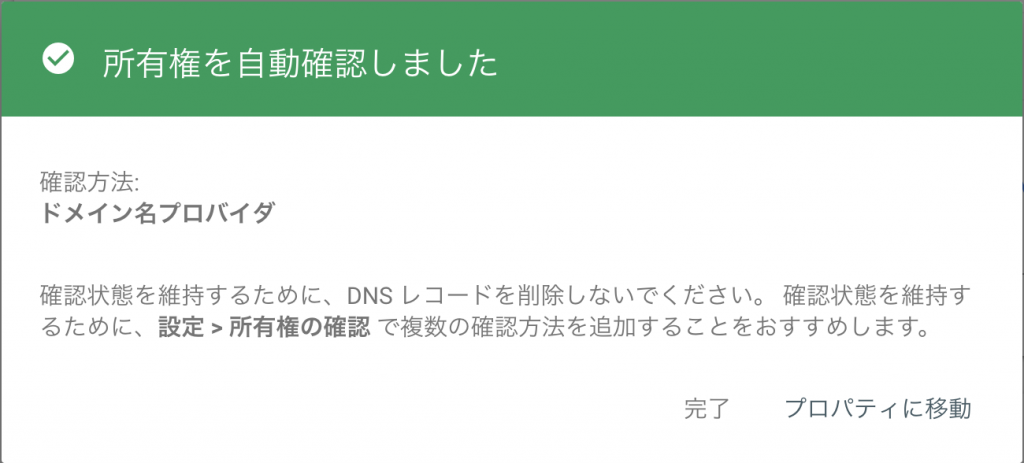Click the DNS word in the message
Screen dimensions: 1024x463
tap(369, 296)
